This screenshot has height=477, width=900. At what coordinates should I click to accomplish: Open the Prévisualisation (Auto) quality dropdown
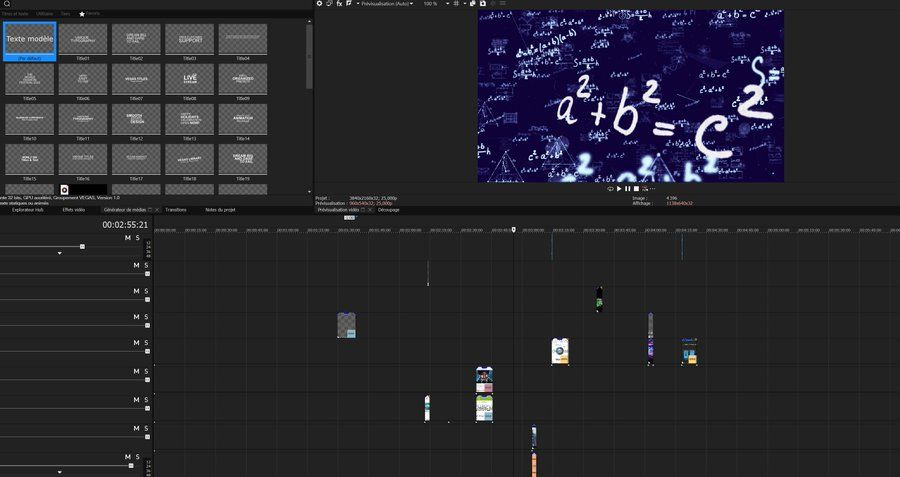point(386,4)
